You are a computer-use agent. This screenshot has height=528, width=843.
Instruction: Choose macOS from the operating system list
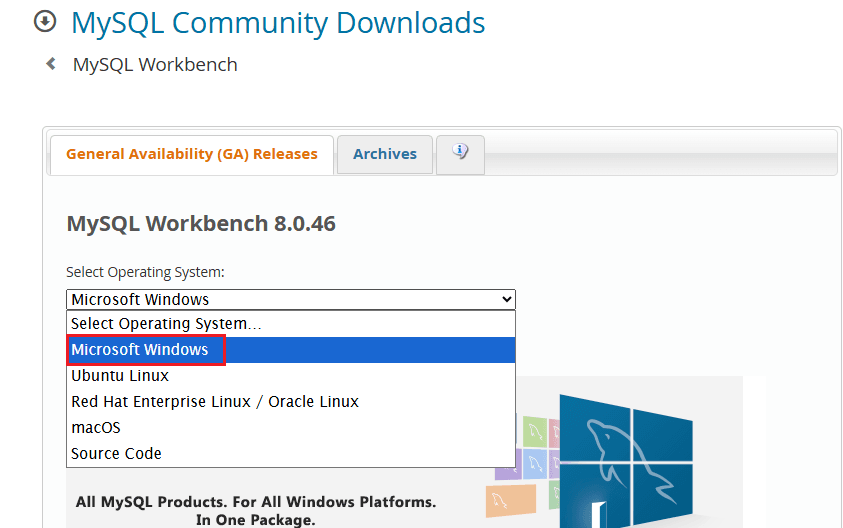291,428
